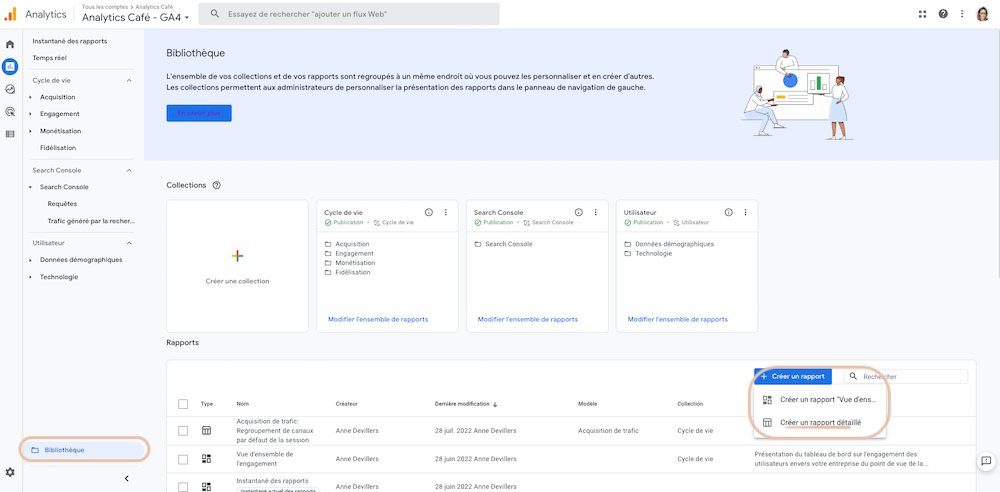Collapse the left navigation panel arrow

click(126, 479)
